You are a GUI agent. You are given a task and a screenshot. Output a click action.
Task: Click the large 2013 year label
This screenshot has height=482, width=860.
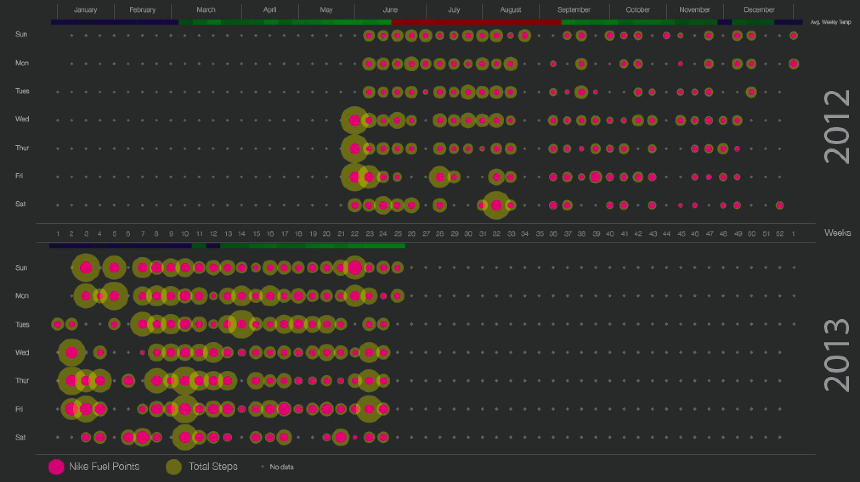point(836,353)
